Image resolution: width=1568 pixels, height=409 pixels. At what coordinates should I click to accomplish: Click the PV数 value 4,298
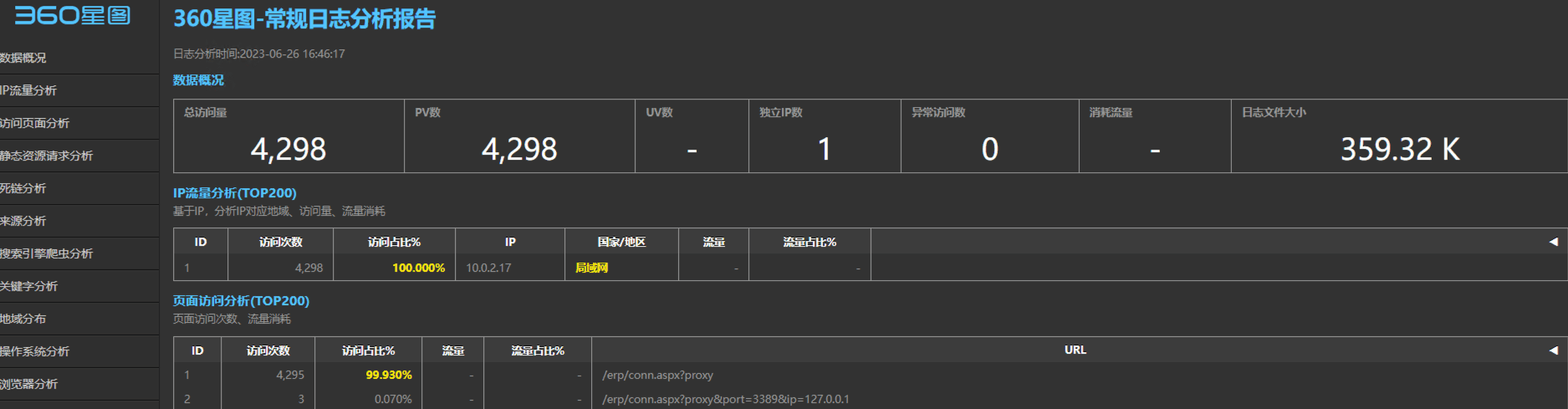(x=519, y=150)
